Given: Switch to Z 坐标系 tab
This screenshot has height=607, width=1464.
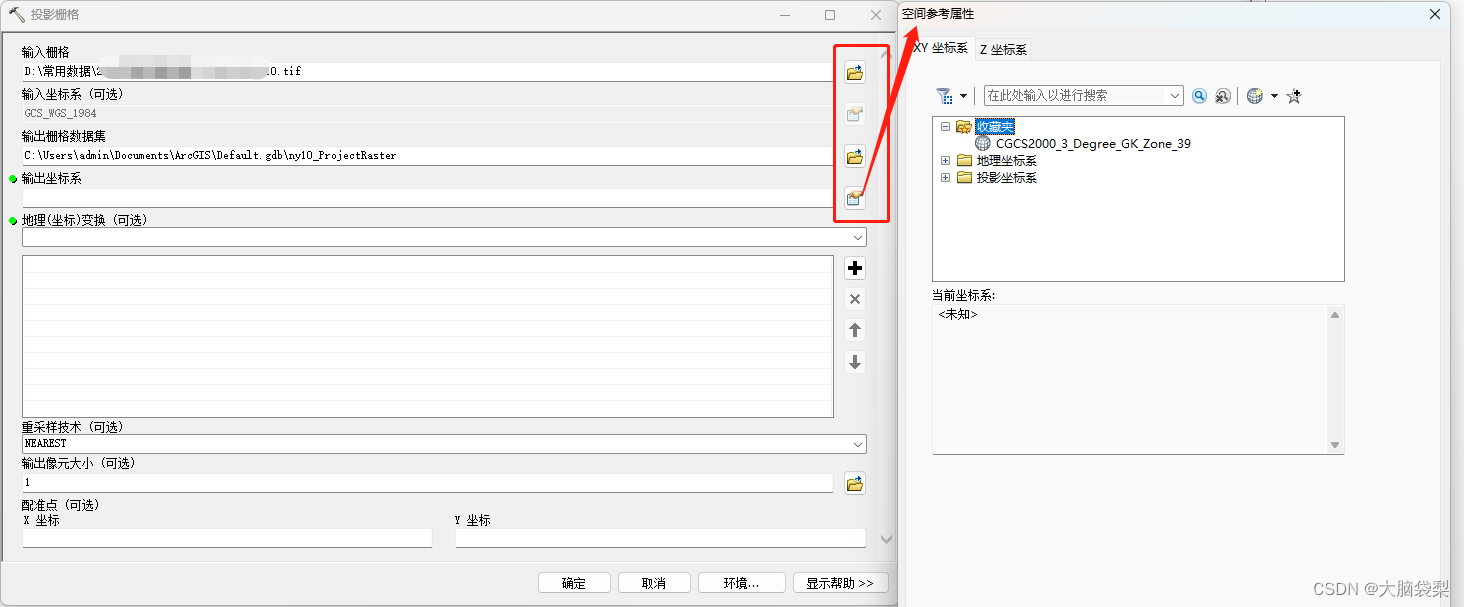Looking at the screenshot, I should click(x=1003, y=50).
